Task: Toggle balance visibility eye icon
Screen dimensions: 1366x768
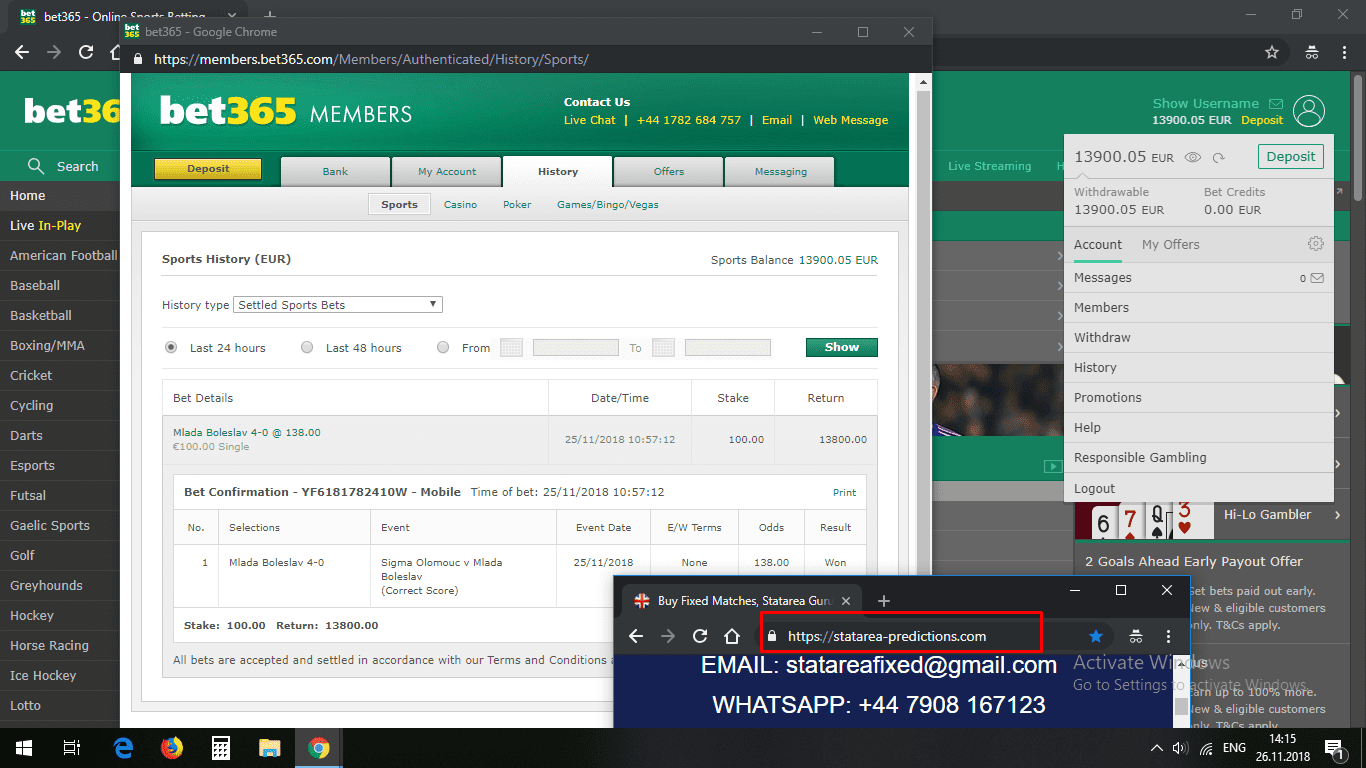Action: tap(1192, 157)
